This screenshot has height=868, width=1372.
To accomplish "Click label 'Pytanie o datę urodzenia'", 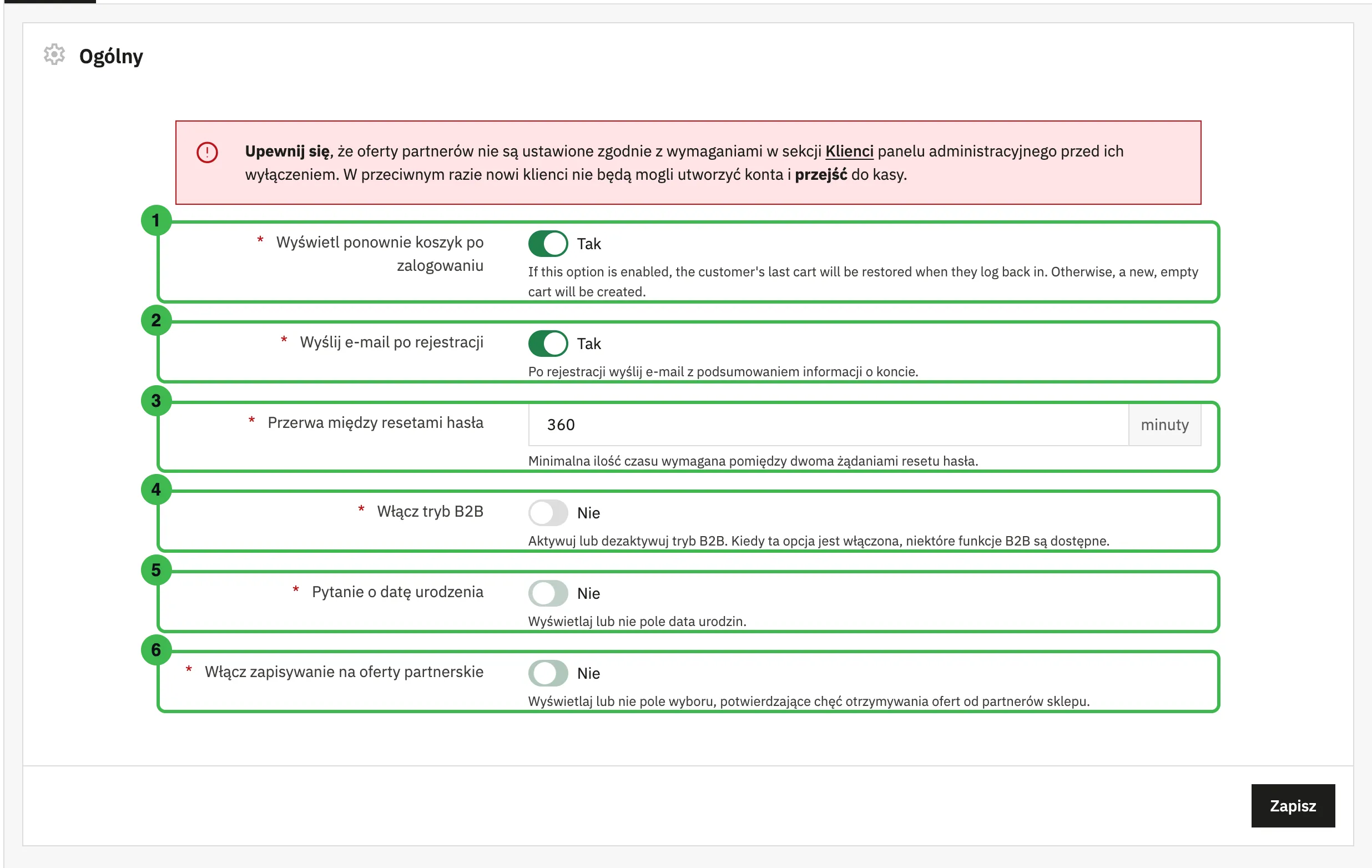I will 397,592.
